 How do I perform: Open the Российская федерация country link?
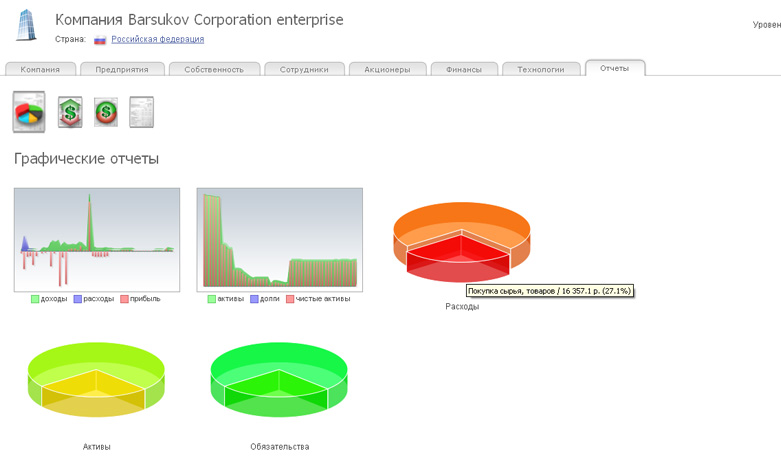(x=157, y=39)
